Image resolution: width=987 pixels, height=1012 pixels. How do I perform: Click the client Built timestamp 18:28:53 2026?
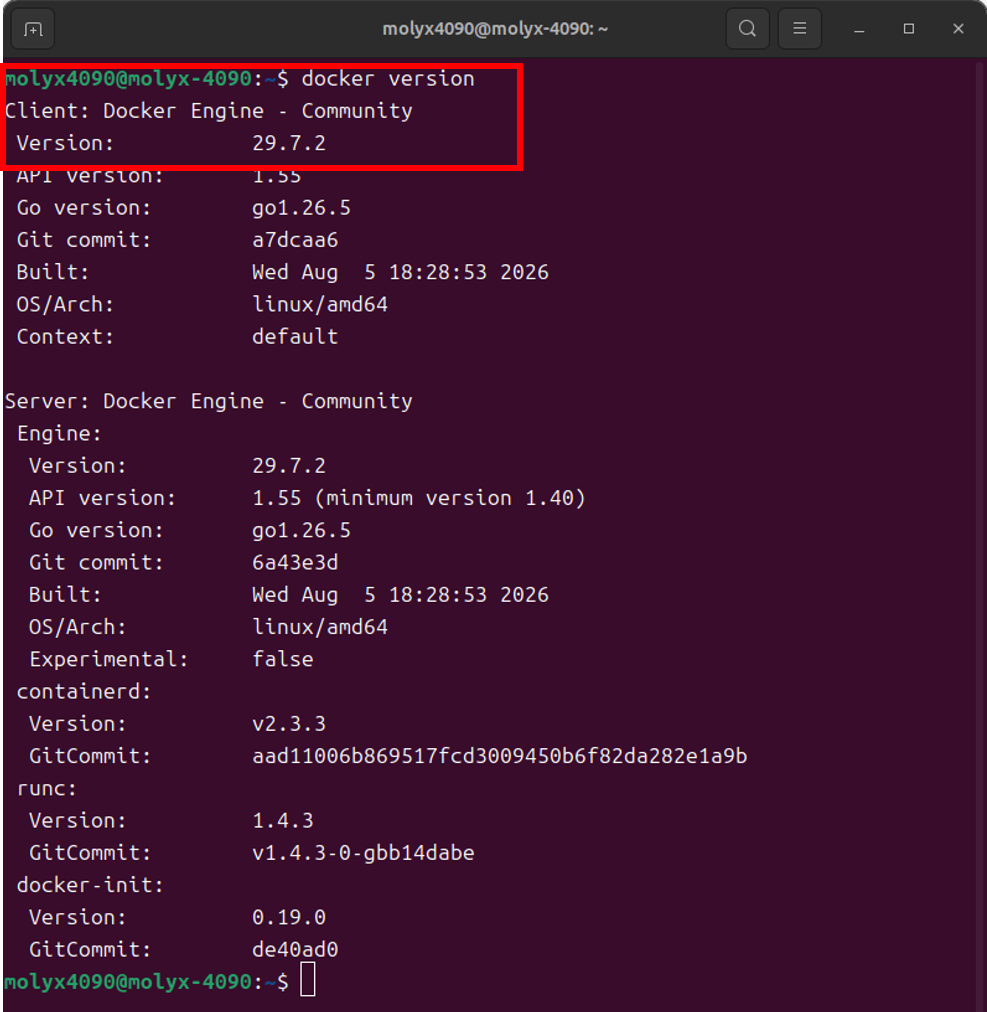[469, 272]
